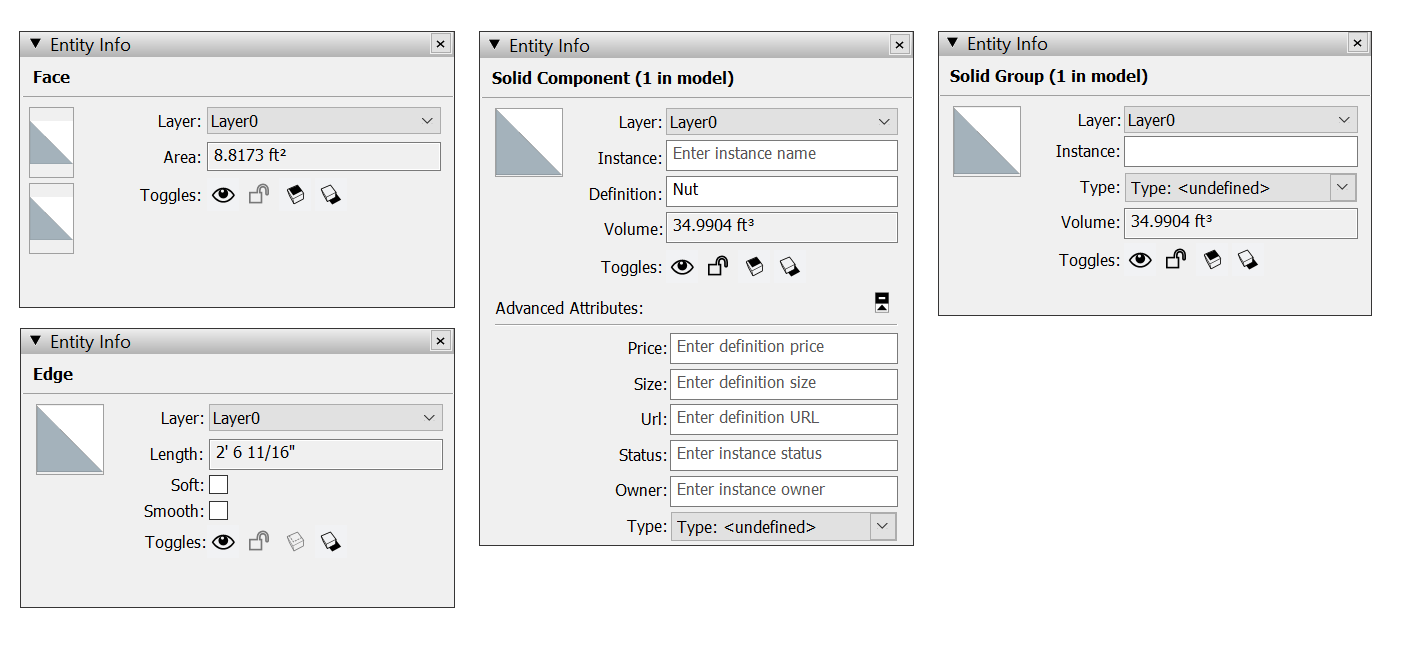Toggle Hidden eye in Solid Component panel
This screenshot has height=645, width=1409.
pyautogui.click(x=682, y=267)
